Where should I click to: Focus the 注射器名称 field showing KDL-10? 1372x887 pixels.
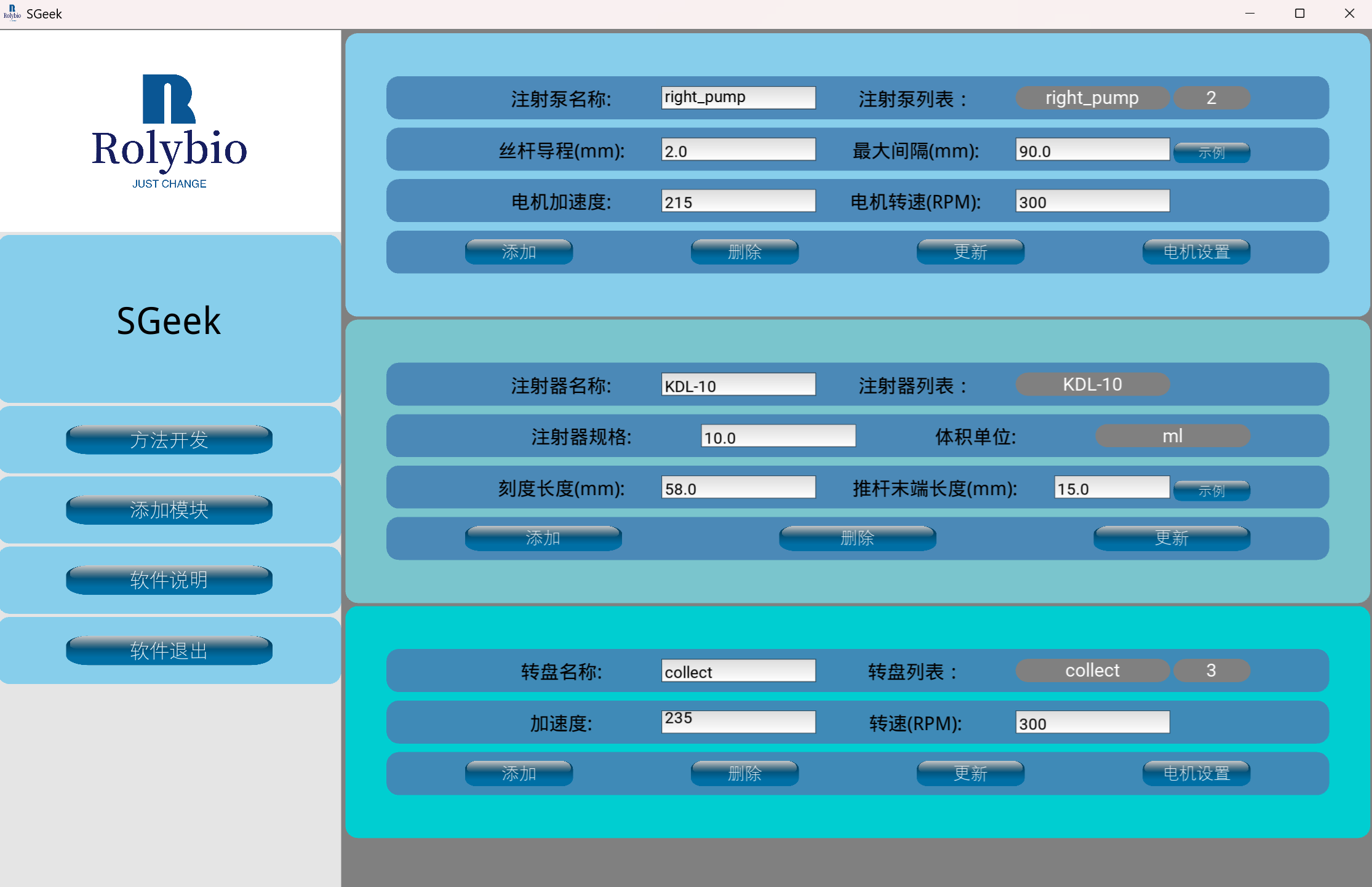tap(738, 384)
